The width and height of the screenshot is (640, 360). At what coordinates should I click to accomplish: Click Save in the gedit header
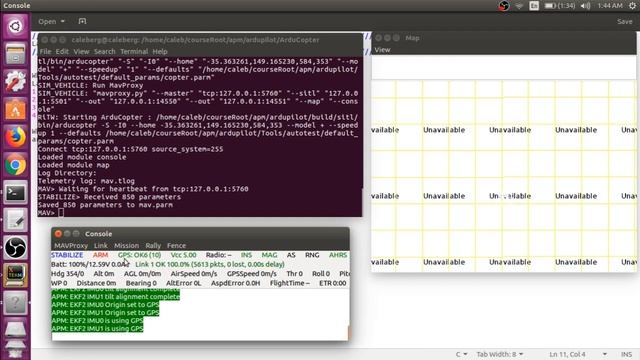[624, 21]
